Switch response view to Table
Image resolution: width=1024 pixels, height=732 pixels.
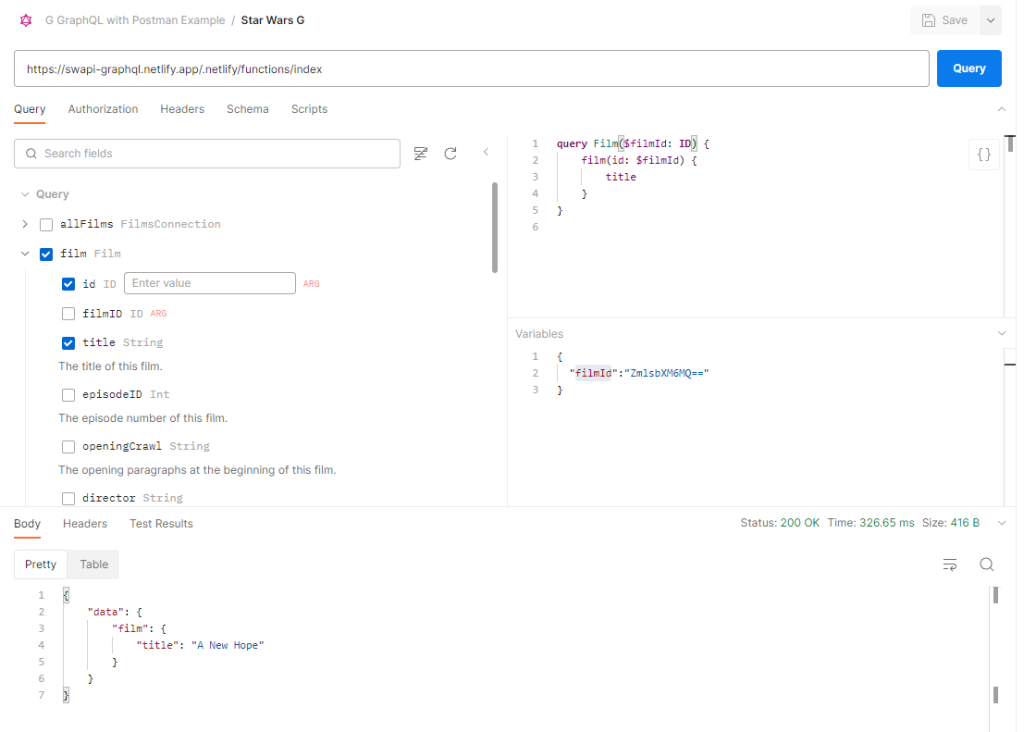pyautogui.click(x=94, y=565)
